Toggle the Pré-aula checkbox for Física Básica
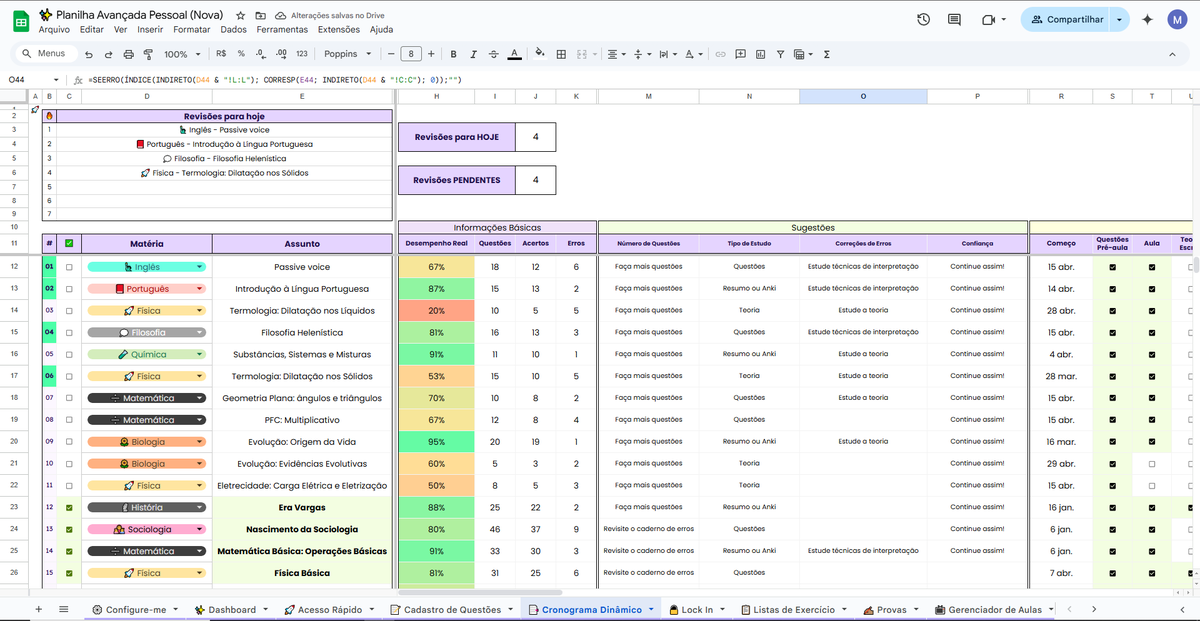Image resolution: width=1200 pixels, height=621 pixels. point(1113,572)
